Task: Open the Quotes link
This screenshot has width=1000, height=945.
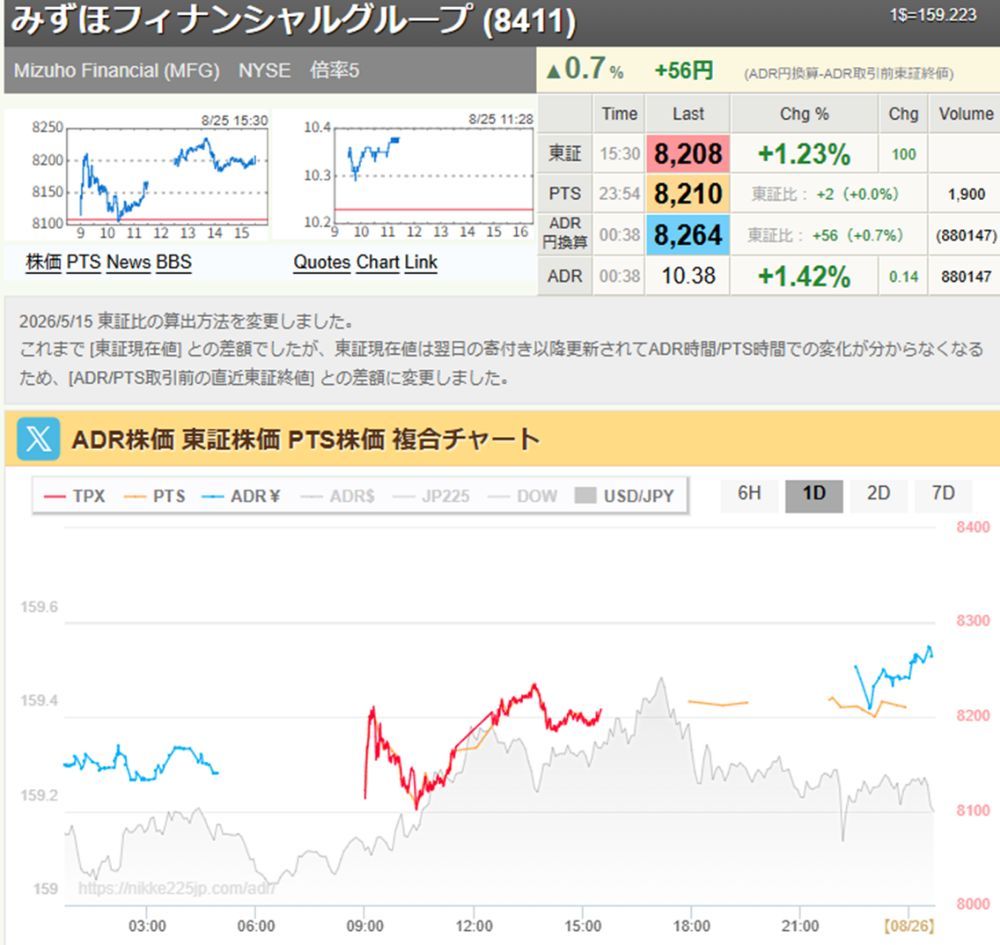Action: pyautogui.click(x=322, y=262)
